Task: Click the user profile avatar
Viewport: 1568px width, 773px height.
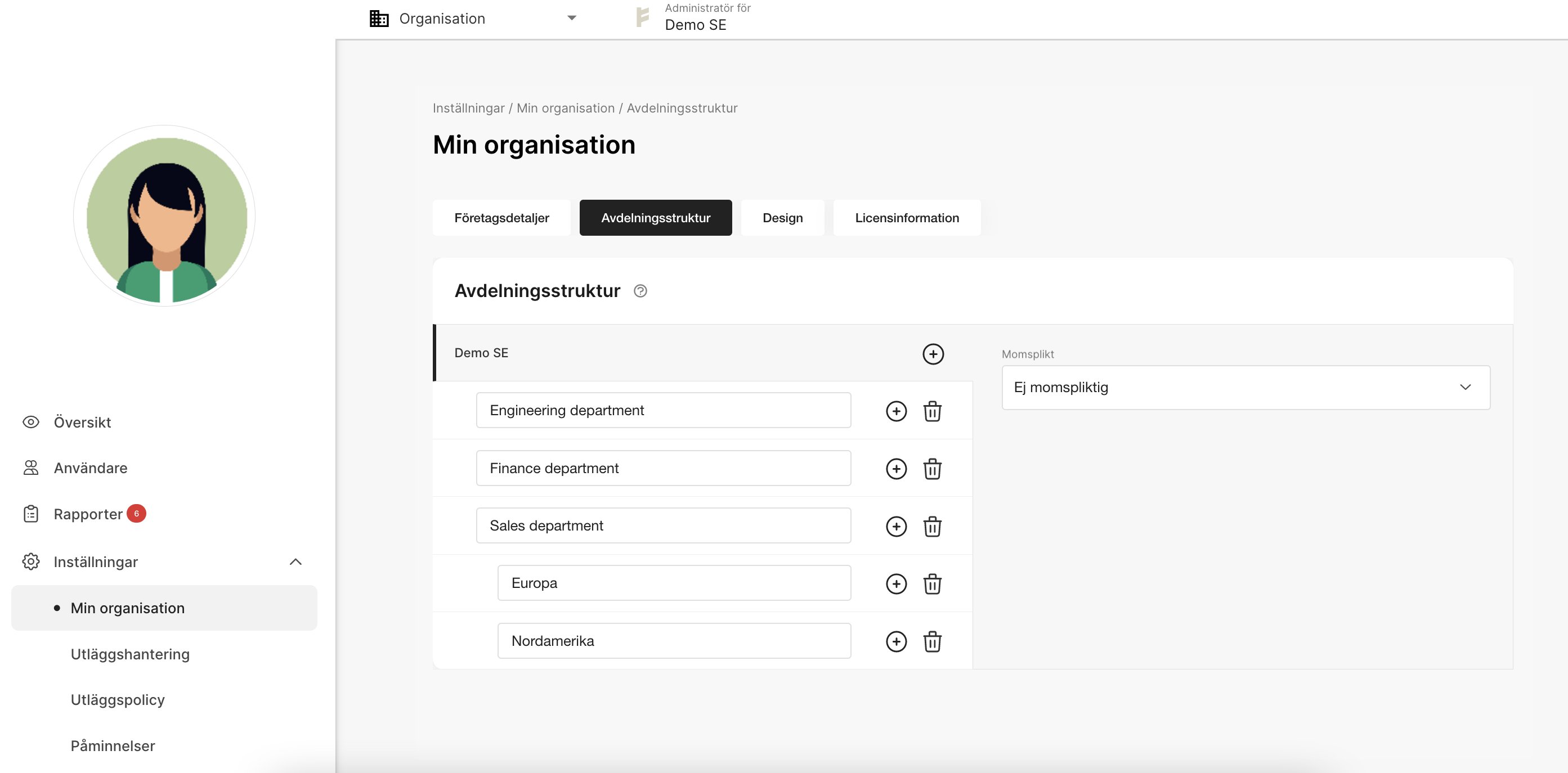Action: tap(164, 215)
